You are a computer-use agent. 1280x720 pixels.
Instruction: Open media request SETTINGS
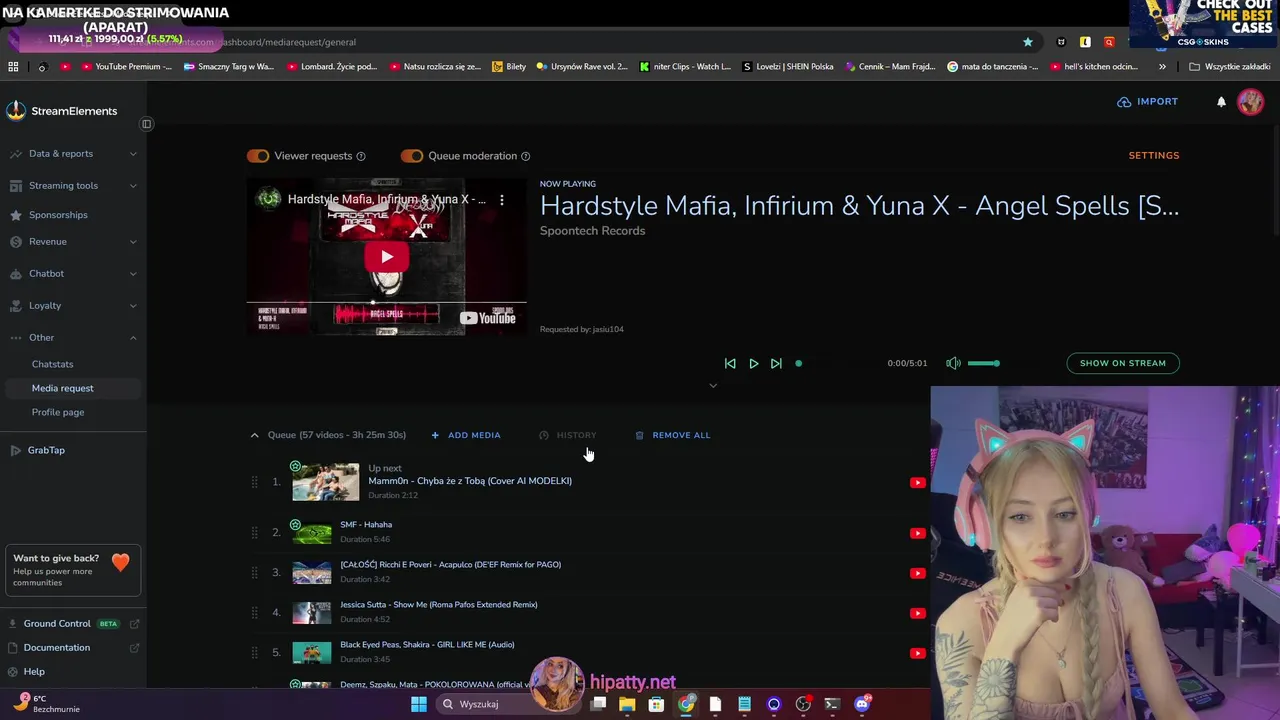(x=1154, y=156)
